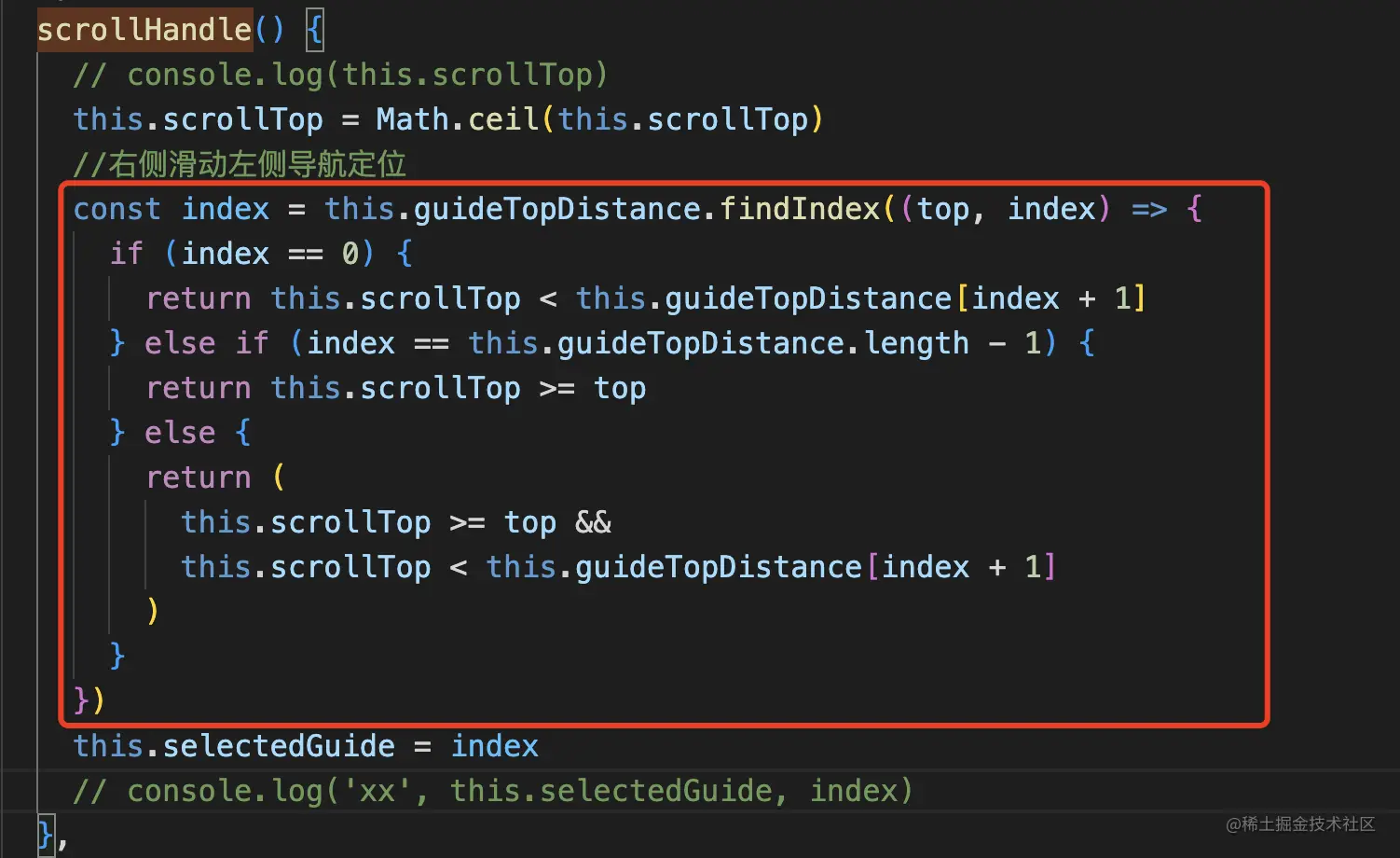Click the number 0 in the if condition
The image size is (1400, 858).
click(350, 254)
